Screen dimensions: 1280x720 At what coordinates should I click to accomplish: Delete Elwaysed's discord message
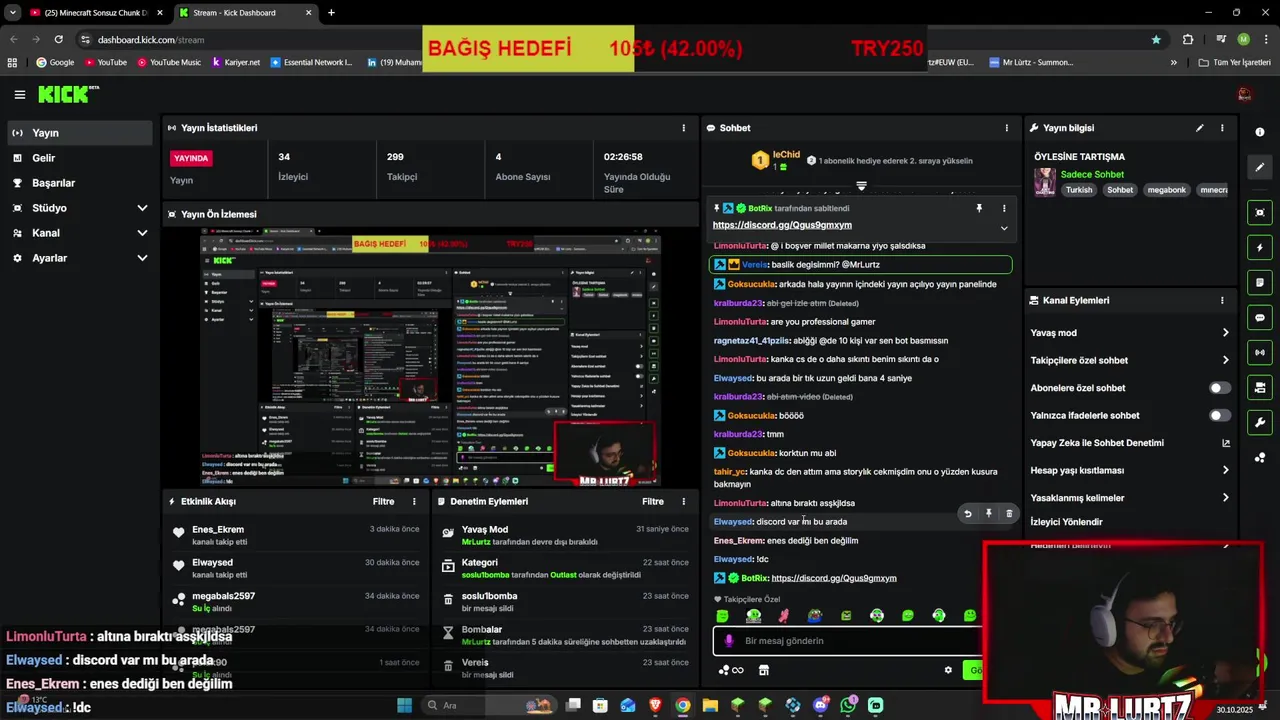coord(1008,514)
